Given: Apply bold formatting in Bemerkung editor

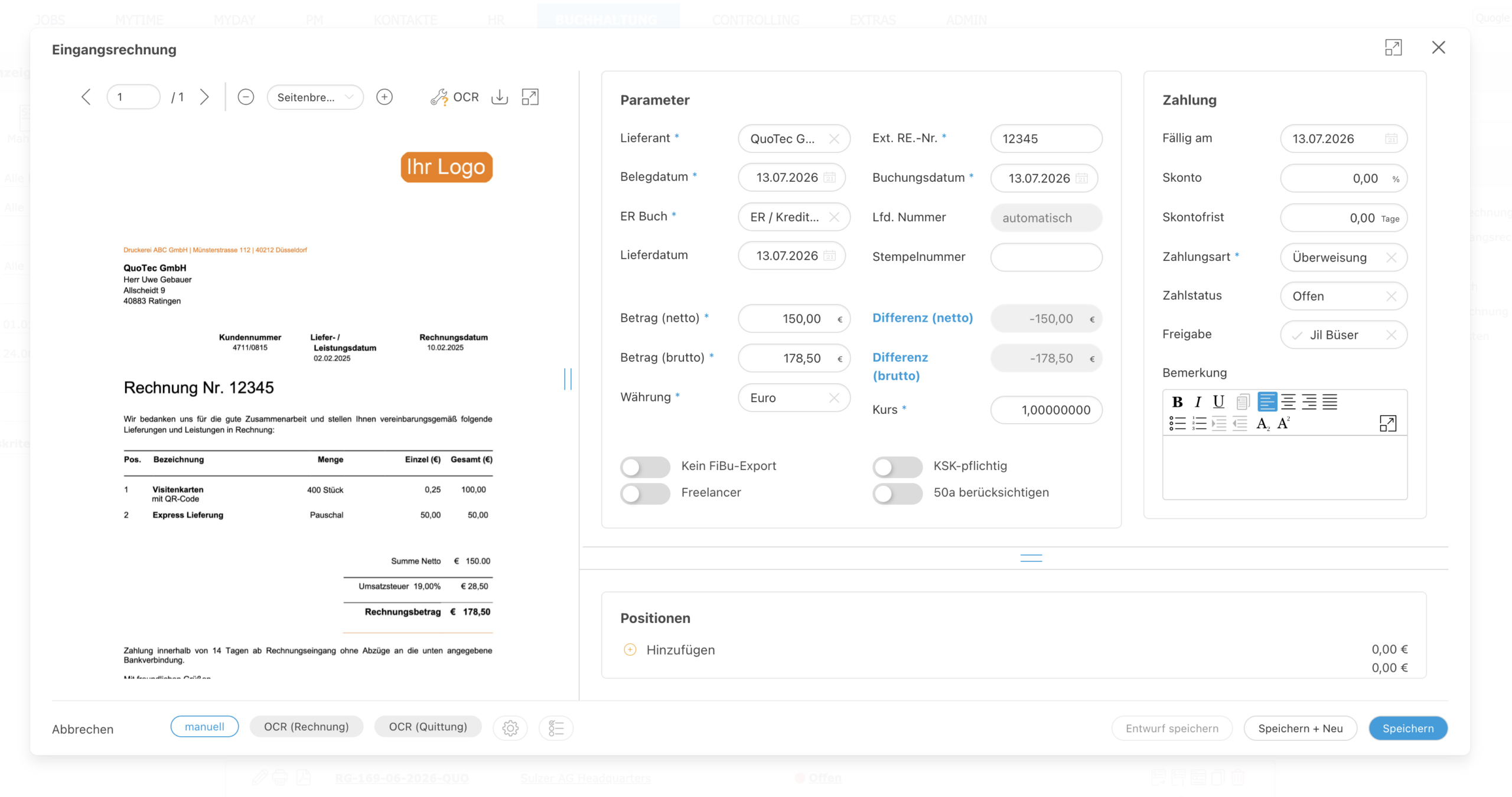Looking at the screenshot, I should pos(1177,402).
